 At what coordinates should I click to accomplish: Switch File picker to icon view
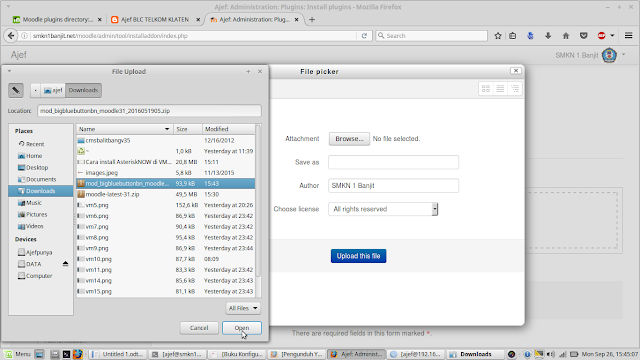point(486,89)
